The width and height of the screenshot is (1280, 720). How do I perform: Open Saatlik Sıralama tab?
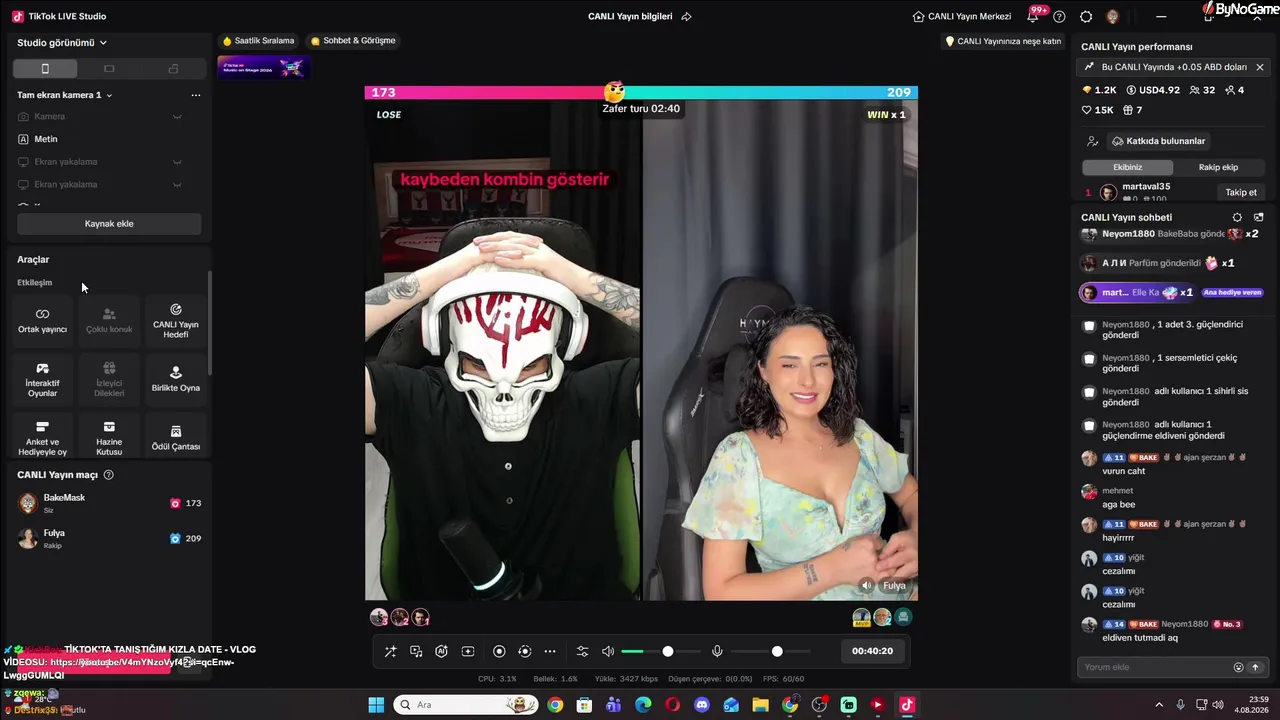[x=259, y=41]
